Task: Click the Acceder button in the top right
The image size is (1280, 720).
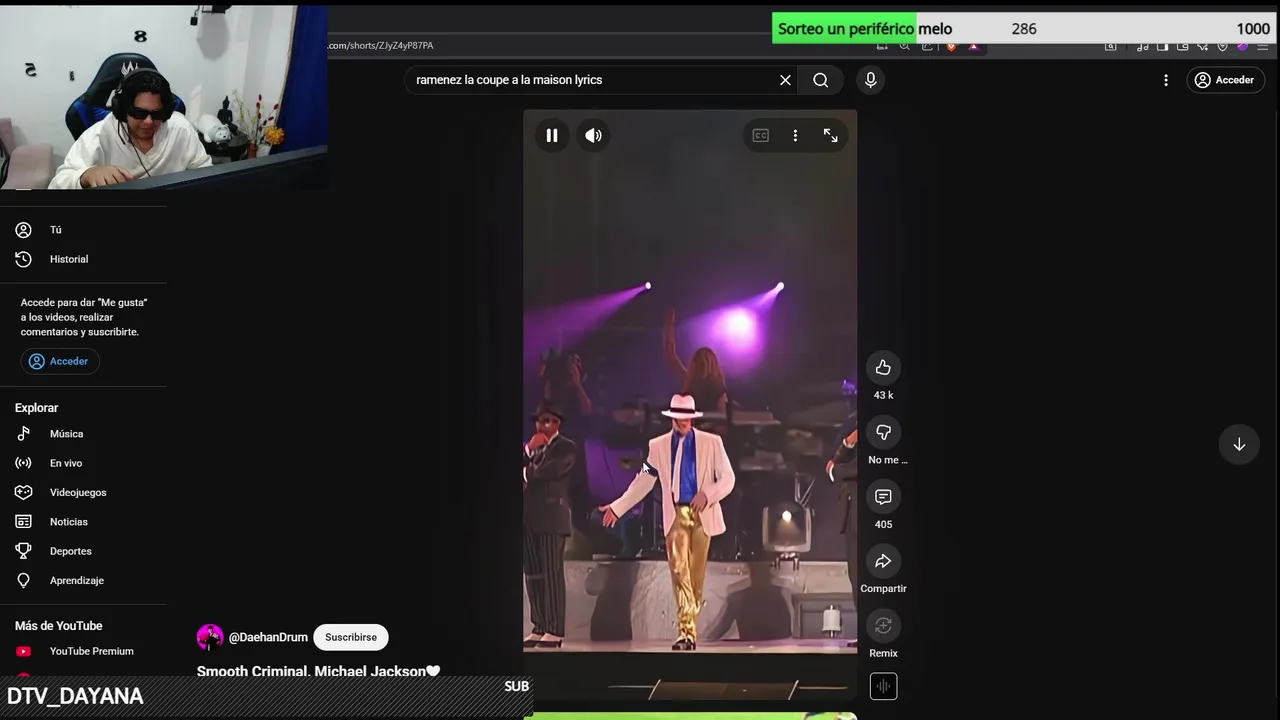Action: pyautogui.click(x=1225, y=80)
